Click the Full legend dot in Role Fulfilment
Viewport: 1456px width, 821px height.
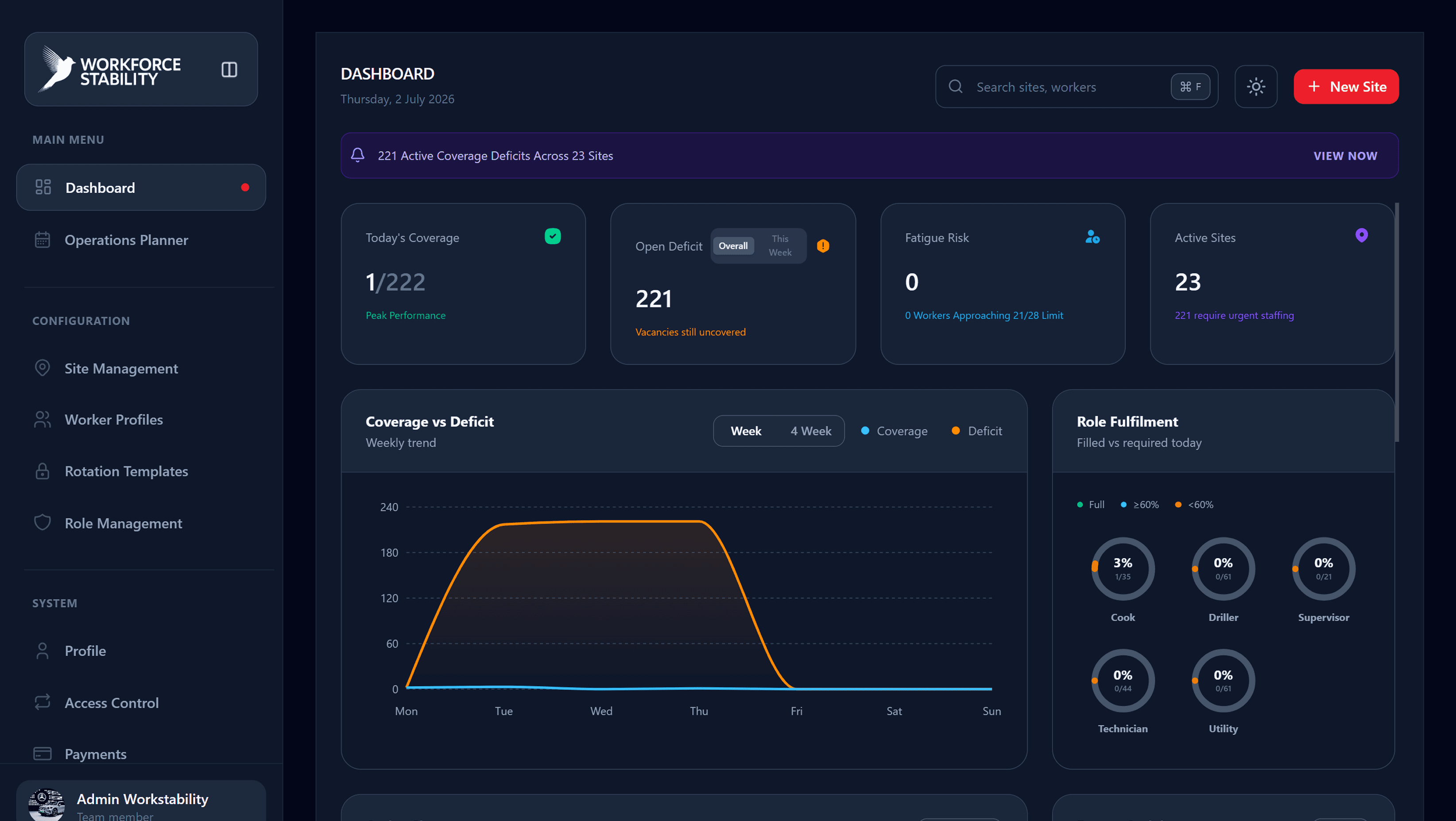coord(1080,504)
